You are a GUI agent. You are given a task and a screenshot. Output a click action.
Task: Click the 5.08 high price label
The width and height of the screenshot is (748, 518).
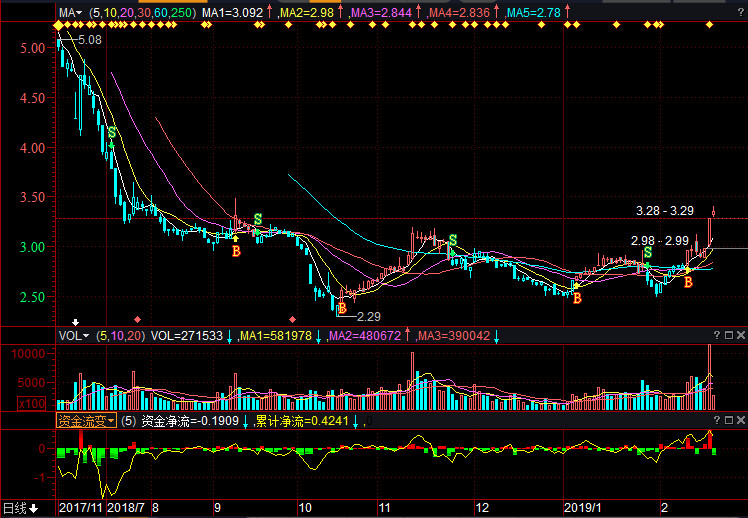pos(90,39)
